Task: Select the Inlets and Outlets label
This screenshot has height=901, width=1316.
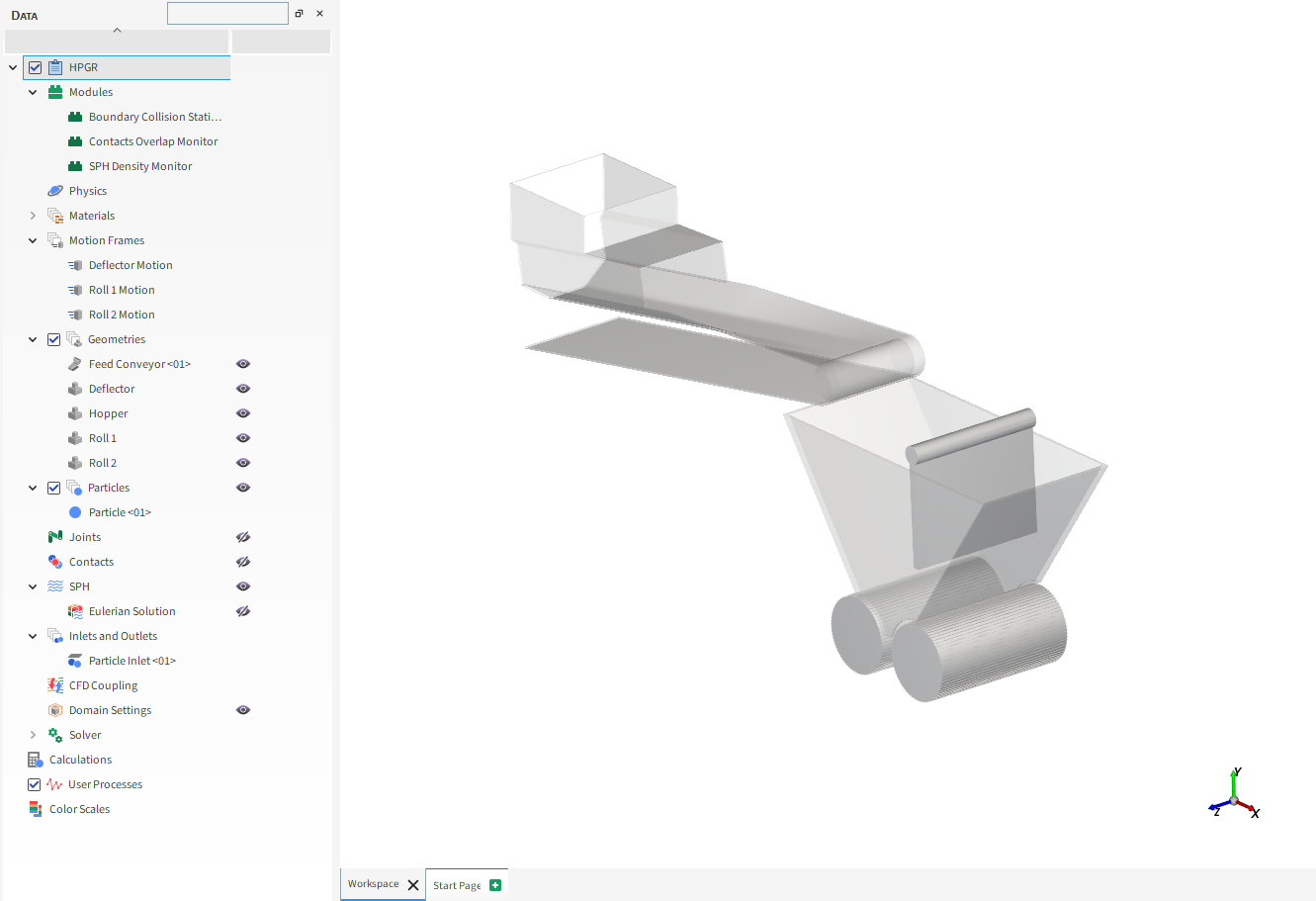Action: click(113, 636)
